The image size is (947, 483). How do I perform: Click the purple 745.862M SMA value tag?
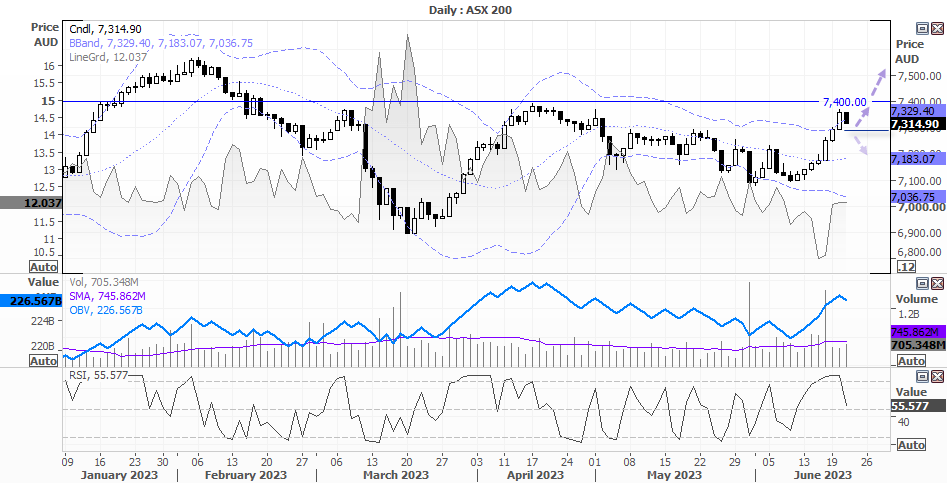click(918, 332)
